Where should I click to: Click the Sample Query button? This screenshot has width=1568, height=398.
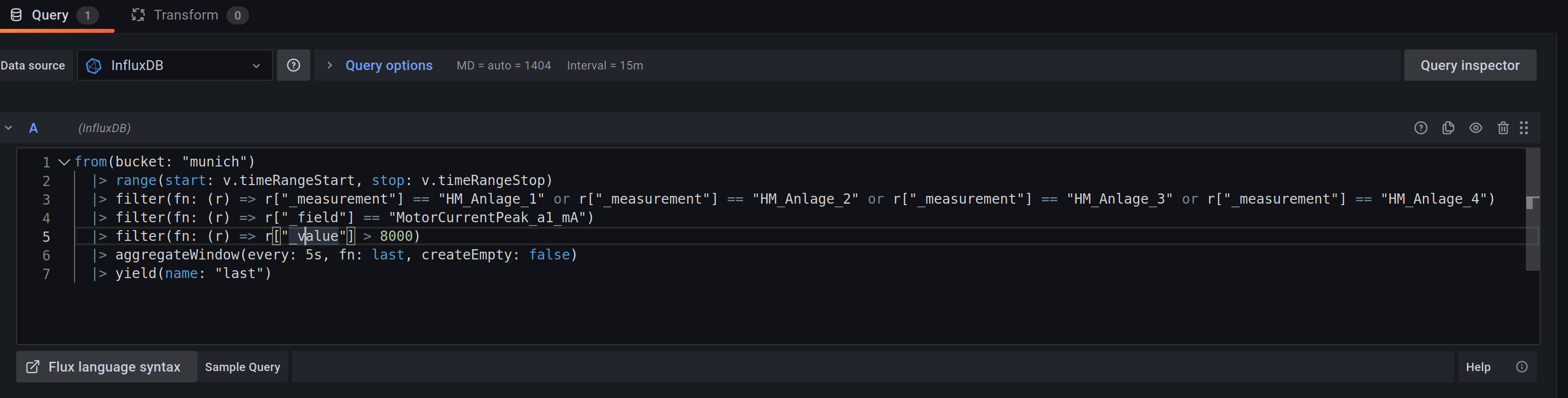point(242,366)
